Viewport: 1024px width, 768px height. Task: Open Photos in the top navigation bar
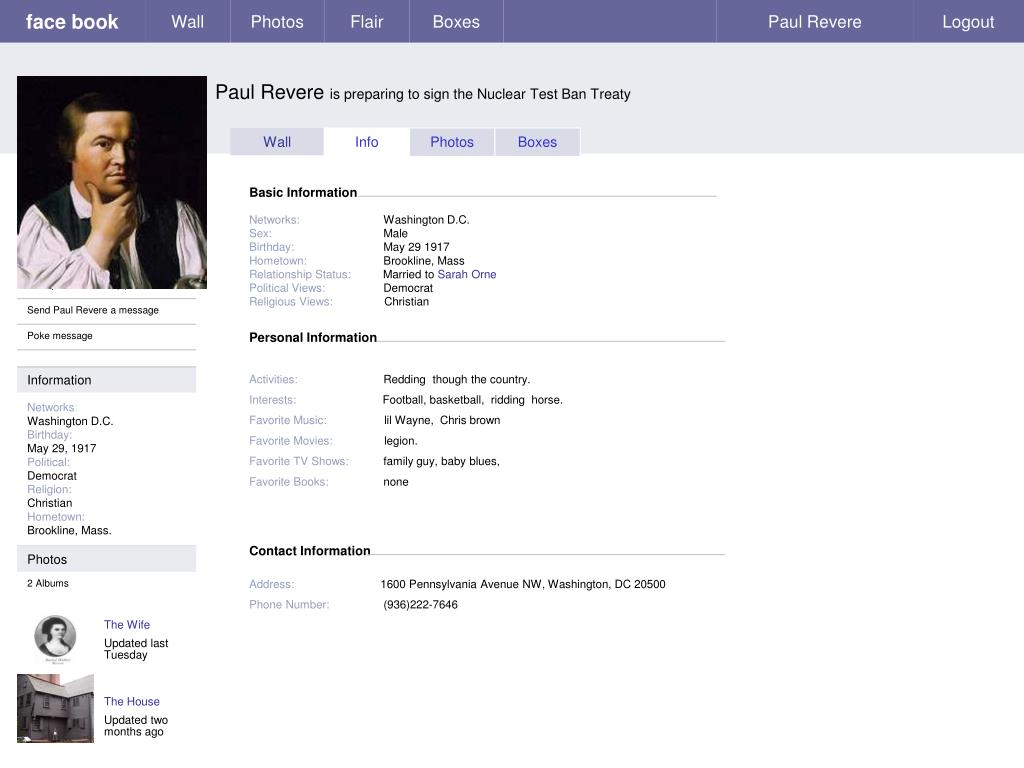277,22
